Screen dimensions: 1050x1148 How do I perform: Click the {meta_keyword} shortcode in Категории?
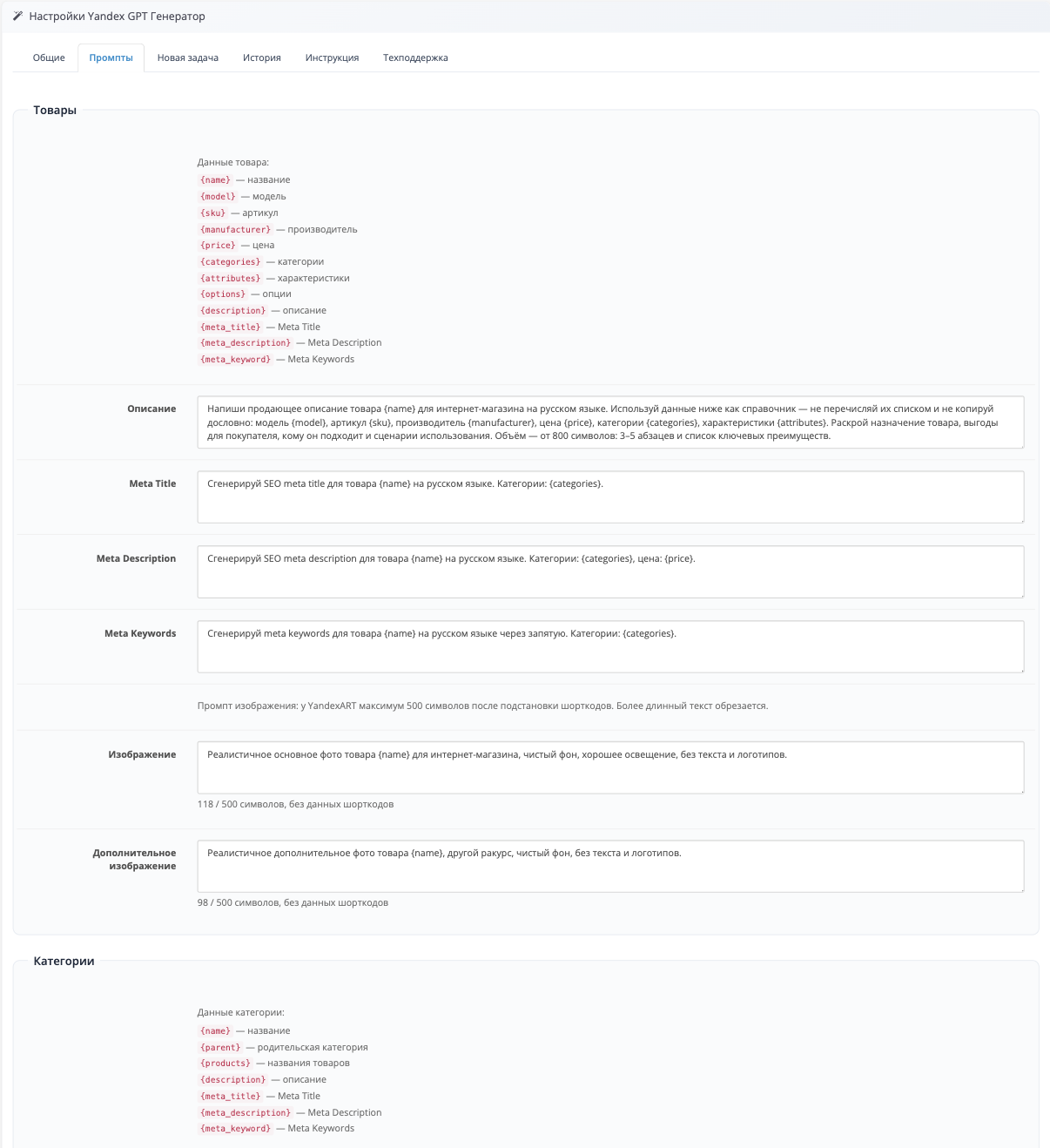click(x=235, y=1129)
